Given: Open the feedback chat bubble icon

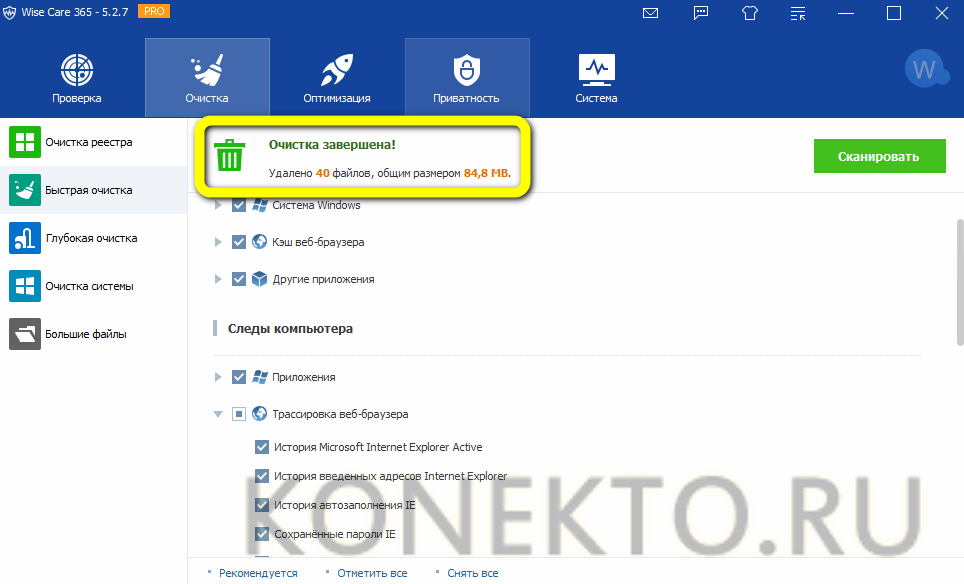Looking at the screenshot, I should point(701,14).
